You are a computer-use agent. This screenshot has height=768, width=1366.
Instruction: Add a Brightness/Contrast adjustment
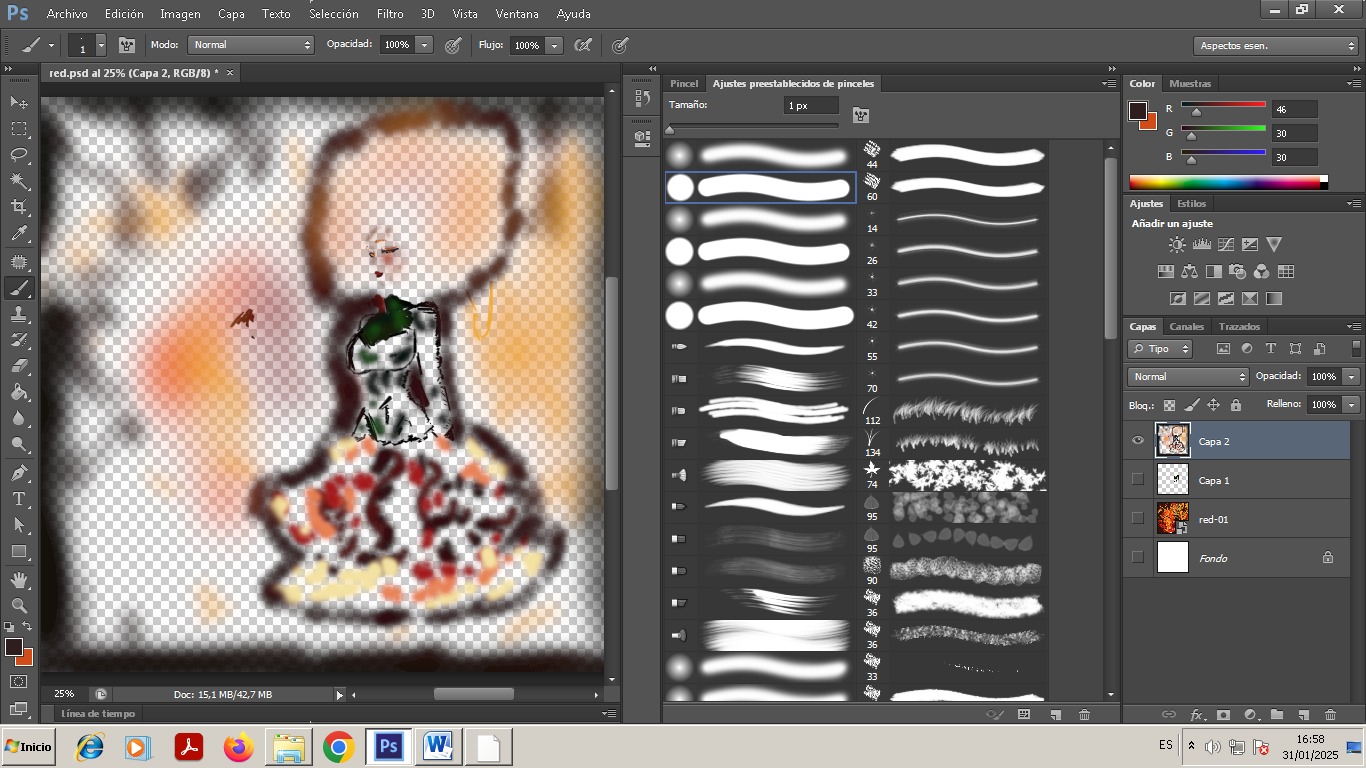click(1177, 244)
